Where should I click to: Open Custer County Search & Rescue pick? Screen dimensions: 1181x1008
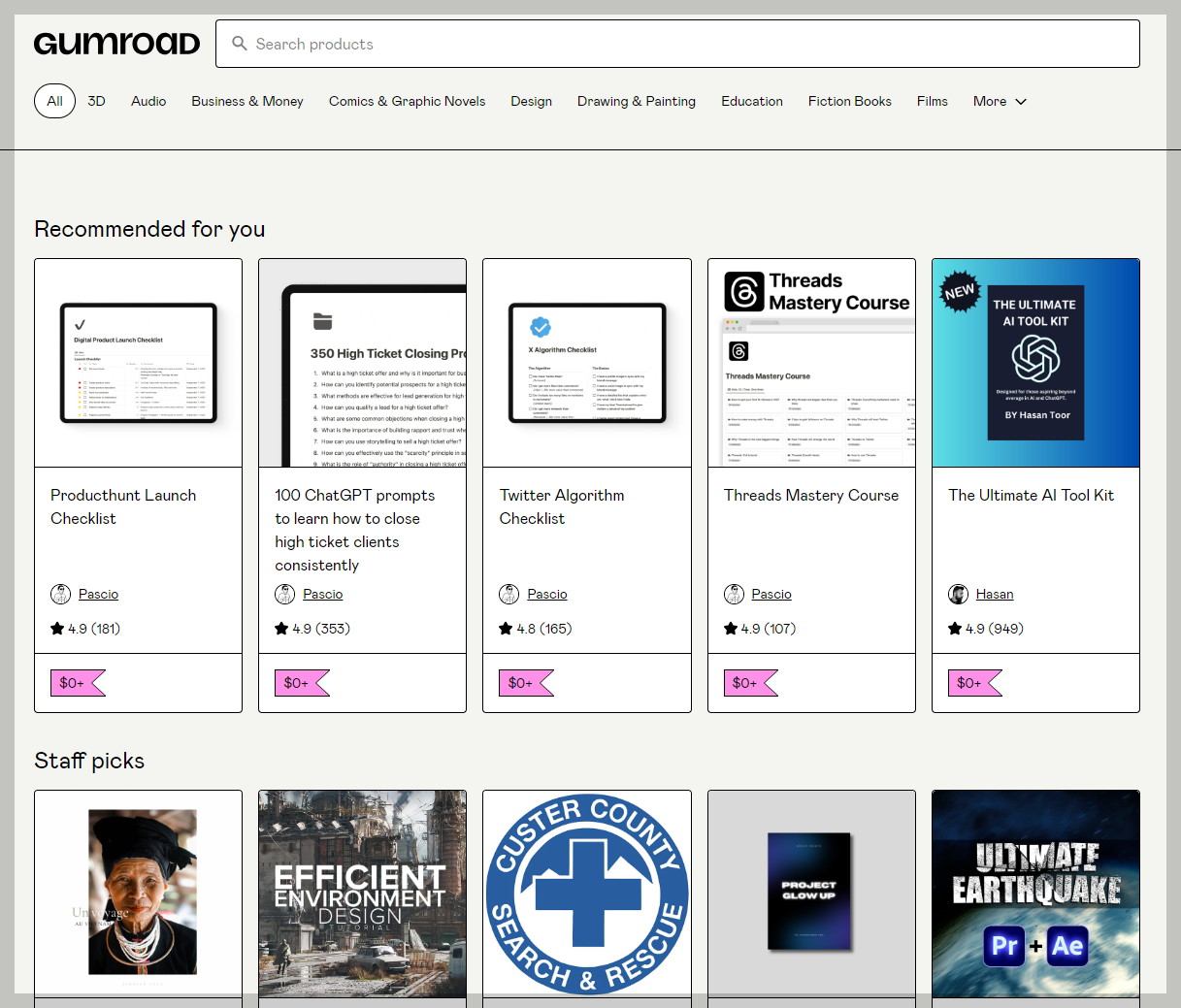(587, 894)
